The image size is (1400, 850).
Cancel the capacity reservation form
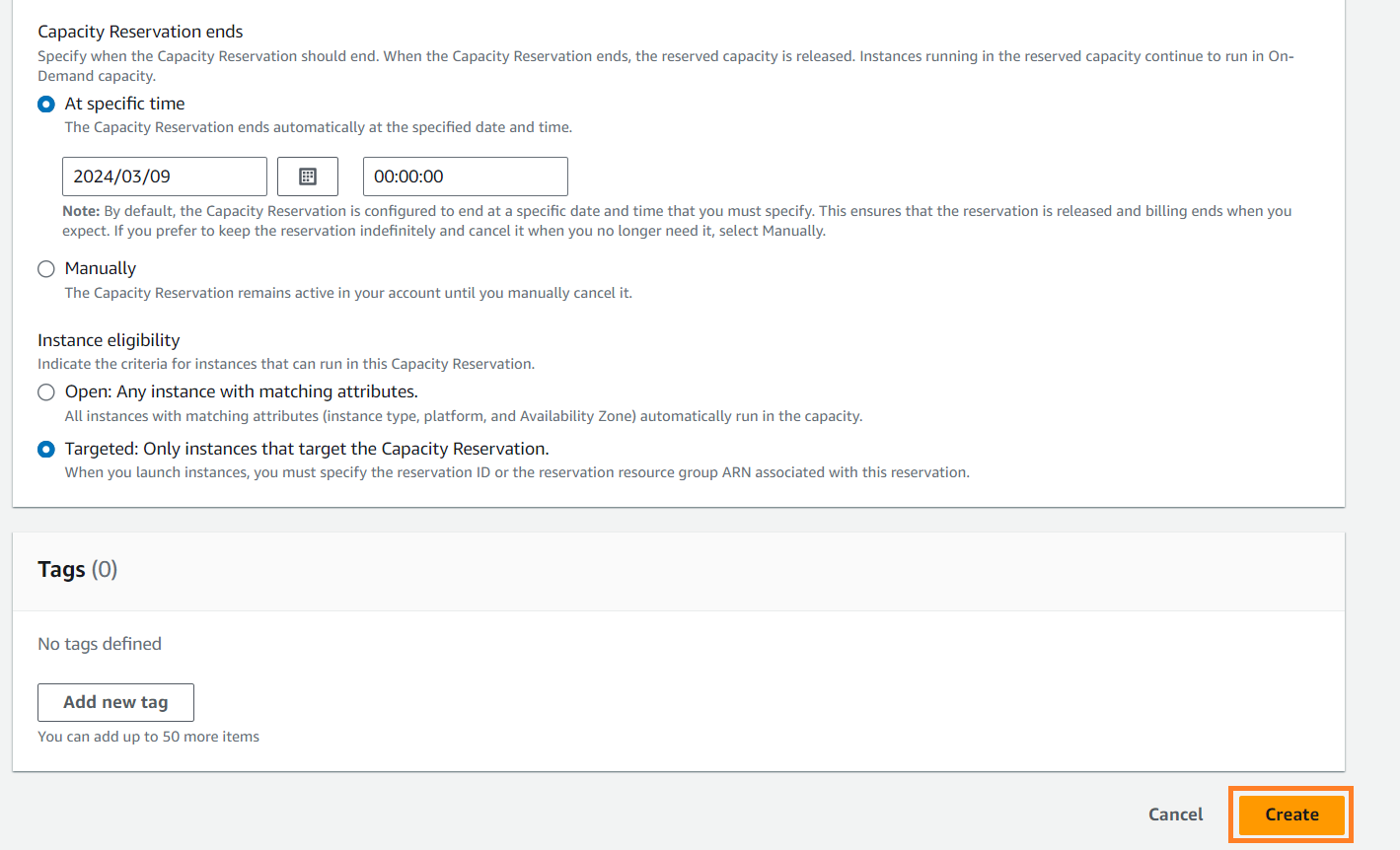[1175, 815]
